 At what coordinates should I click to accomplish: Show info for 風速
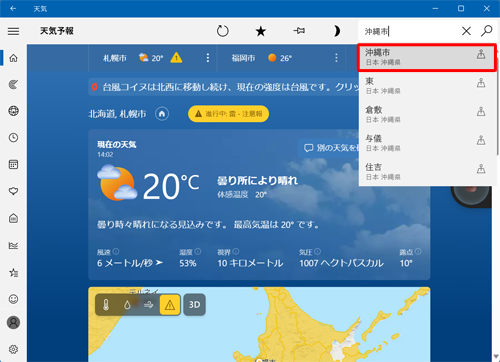[x=116, y=252]
